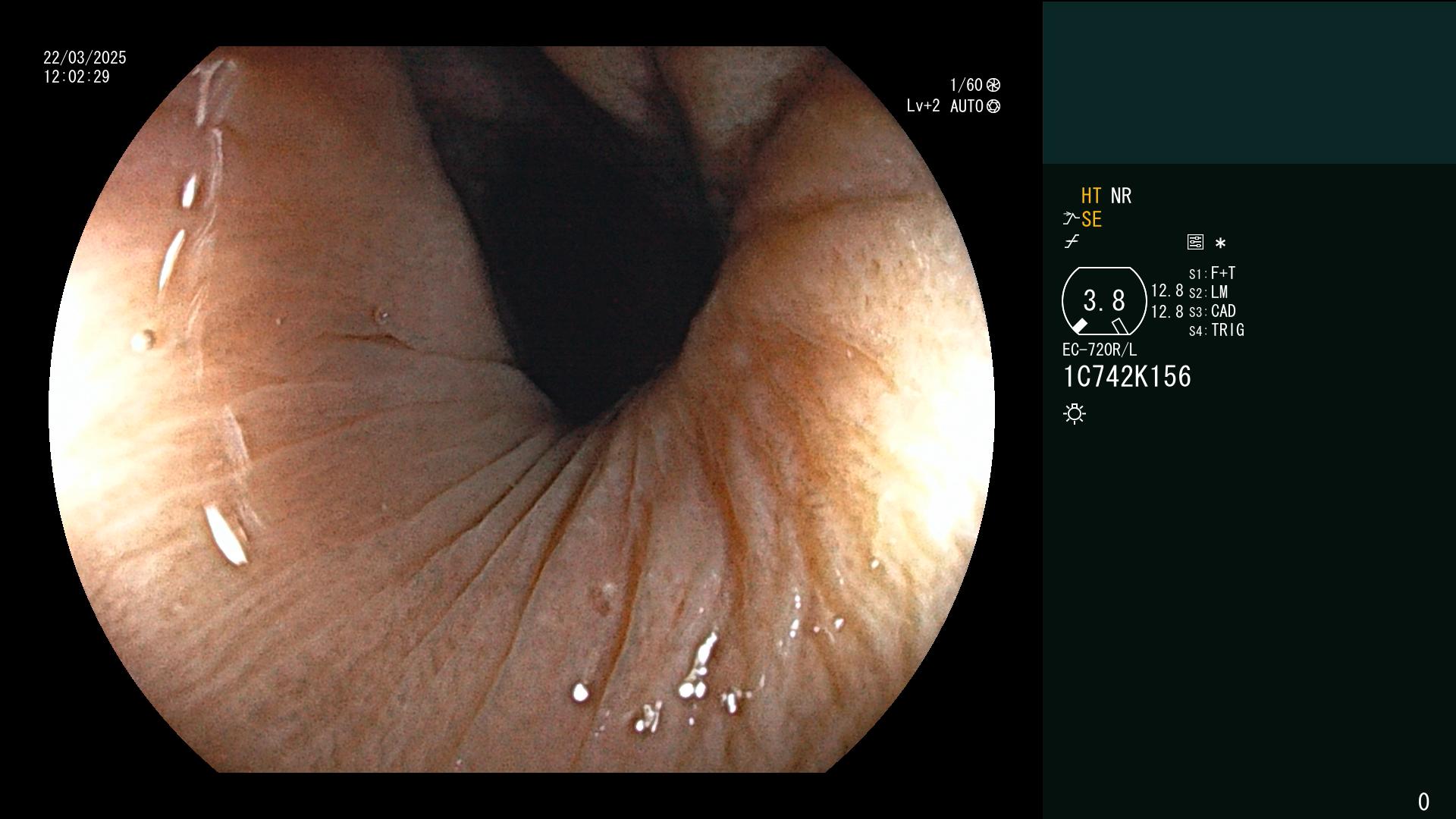
Task: Click the S4: TRIG switch assignment
Action: tap(1217, 330)
